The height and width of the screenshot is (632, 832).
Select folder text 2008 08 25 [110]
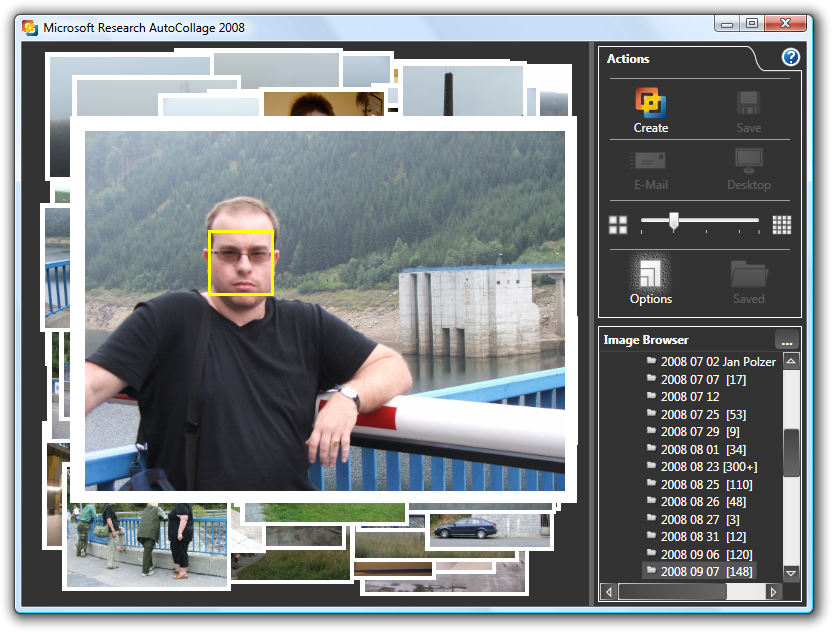pyautogui.click(x=706, y=484)
